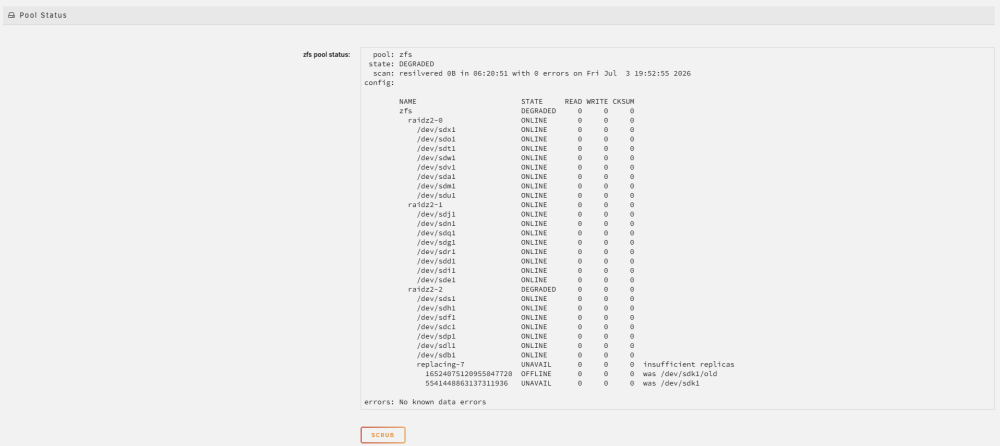Click the /dev/sdu1 device row
The width and height of the screenshot is (1000, 446).
click(x=526, y=195)
